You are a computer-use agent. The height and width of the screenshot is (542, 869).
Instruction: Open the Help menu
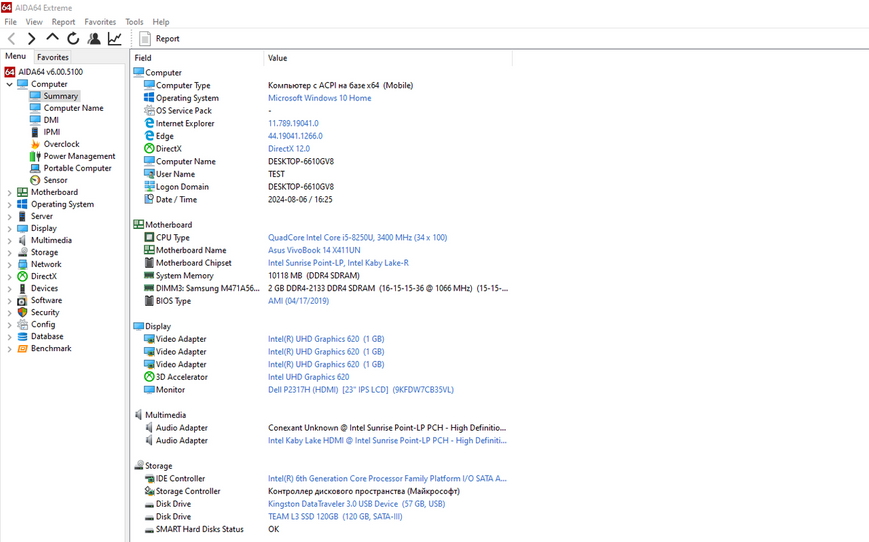tap(161, 22)
